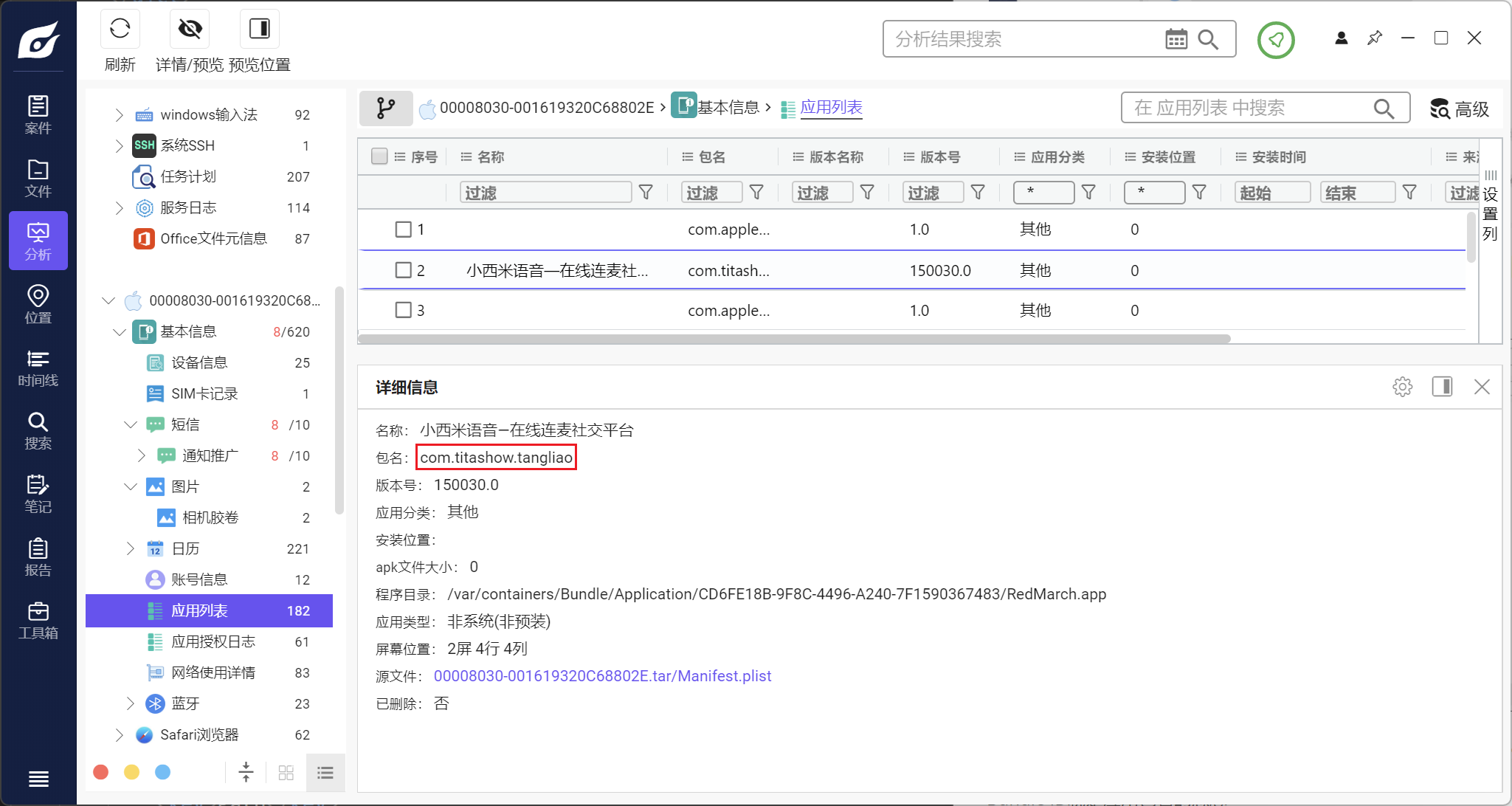1512x806 pixels.
Task: Click filter funnel for 名称 column
Action: [x=646, y=193]
